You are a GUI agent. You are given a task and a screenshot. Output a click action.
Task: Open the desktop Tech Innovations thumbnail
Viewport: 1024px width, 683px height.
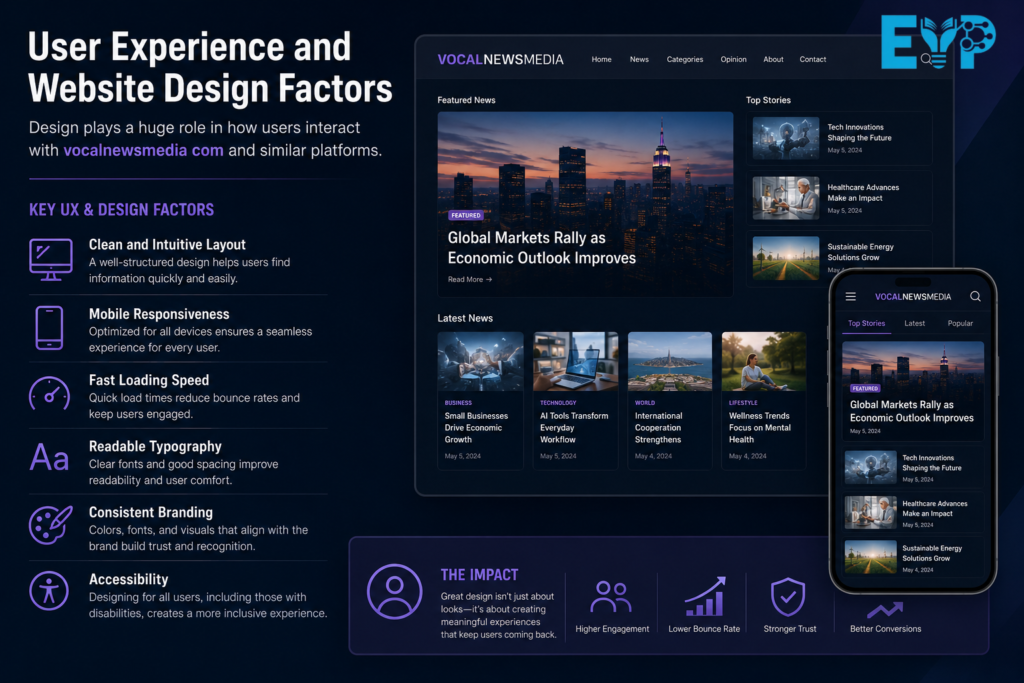786,138
